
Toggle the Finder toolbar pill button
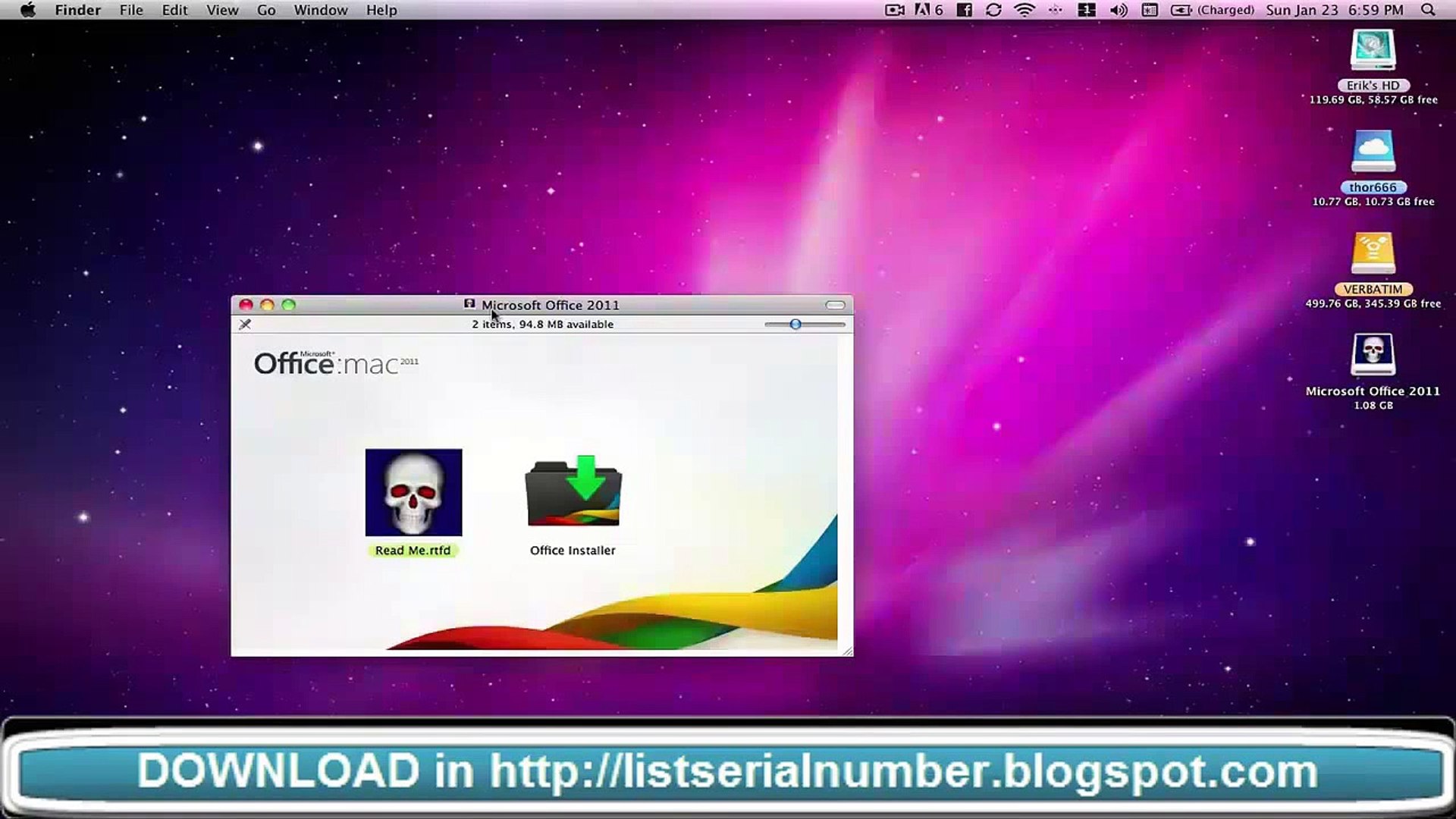click(x=835, y=305)
